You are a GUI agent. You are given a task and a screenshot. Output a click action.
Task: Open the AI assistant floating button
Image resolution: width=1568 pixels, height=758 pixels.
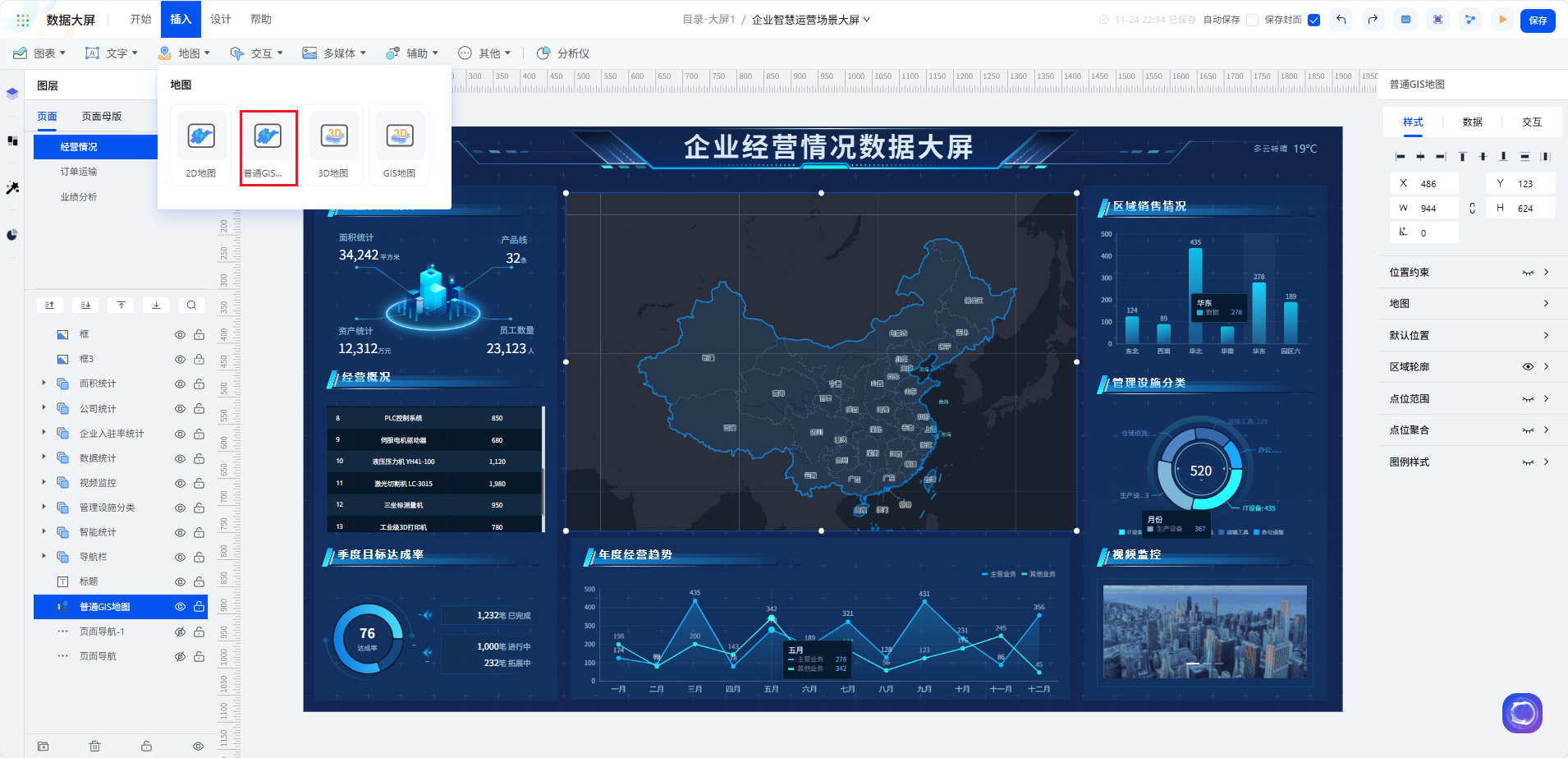[1522, 713]
